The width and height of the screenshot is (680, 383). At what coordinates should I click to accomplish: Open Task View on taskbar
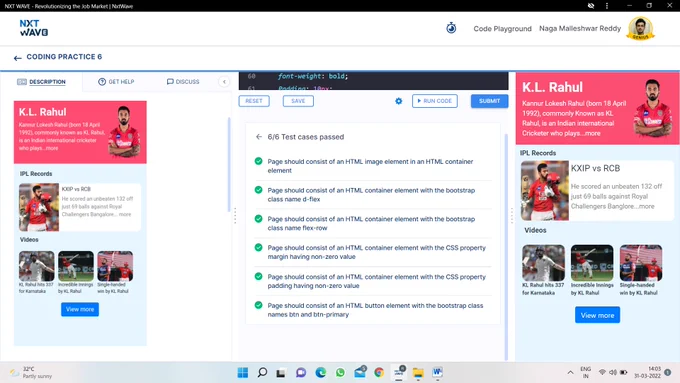click(x=281, y=373)
